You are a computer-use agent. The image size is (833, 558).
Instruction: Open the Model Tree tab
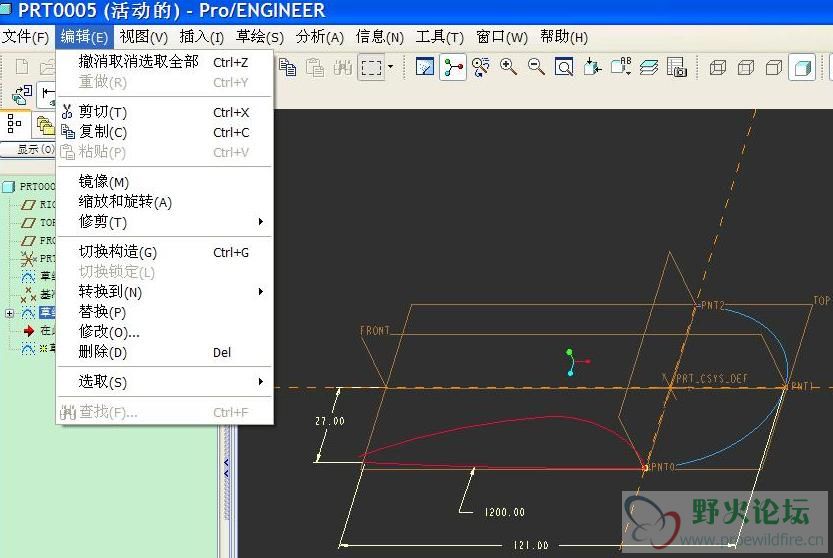pos(15,125)
